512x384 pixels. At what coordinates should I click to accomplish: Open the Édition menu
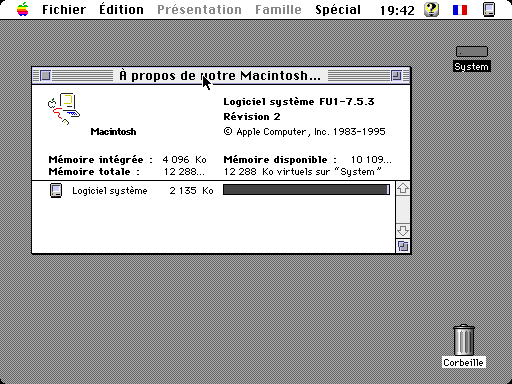121,9
